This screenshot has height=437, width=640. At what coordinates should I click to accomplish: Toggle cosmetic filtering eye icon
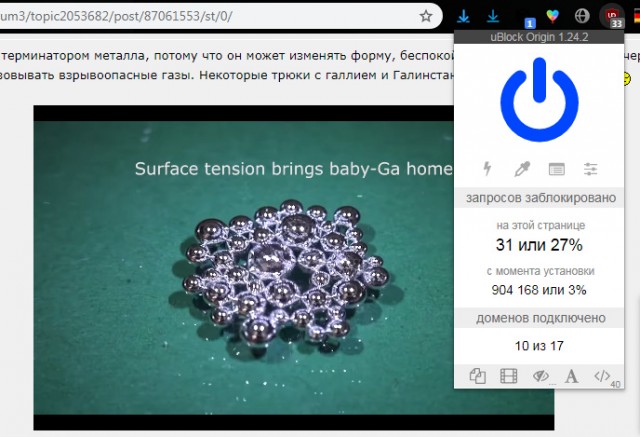click(541, 376)
